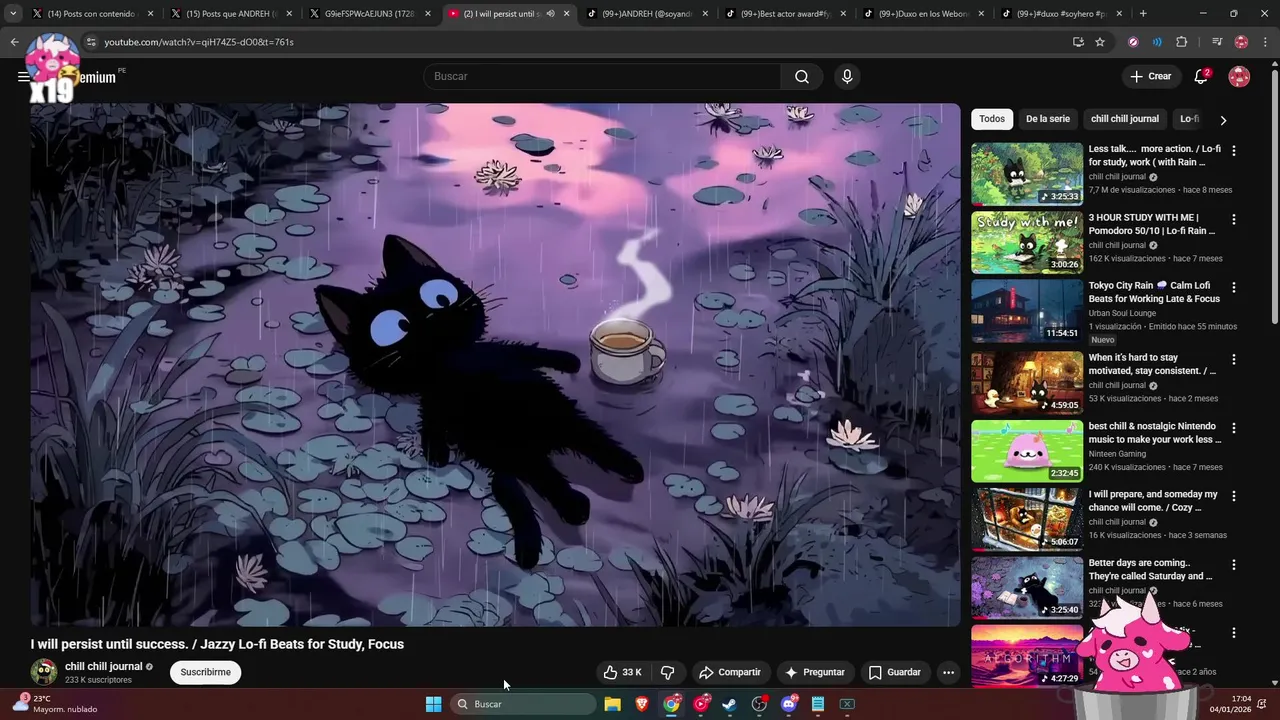Open 'best chill & nostalgic Nintendo' thumbnail
1280x720 pixels.
click(x=1027, y=451)
